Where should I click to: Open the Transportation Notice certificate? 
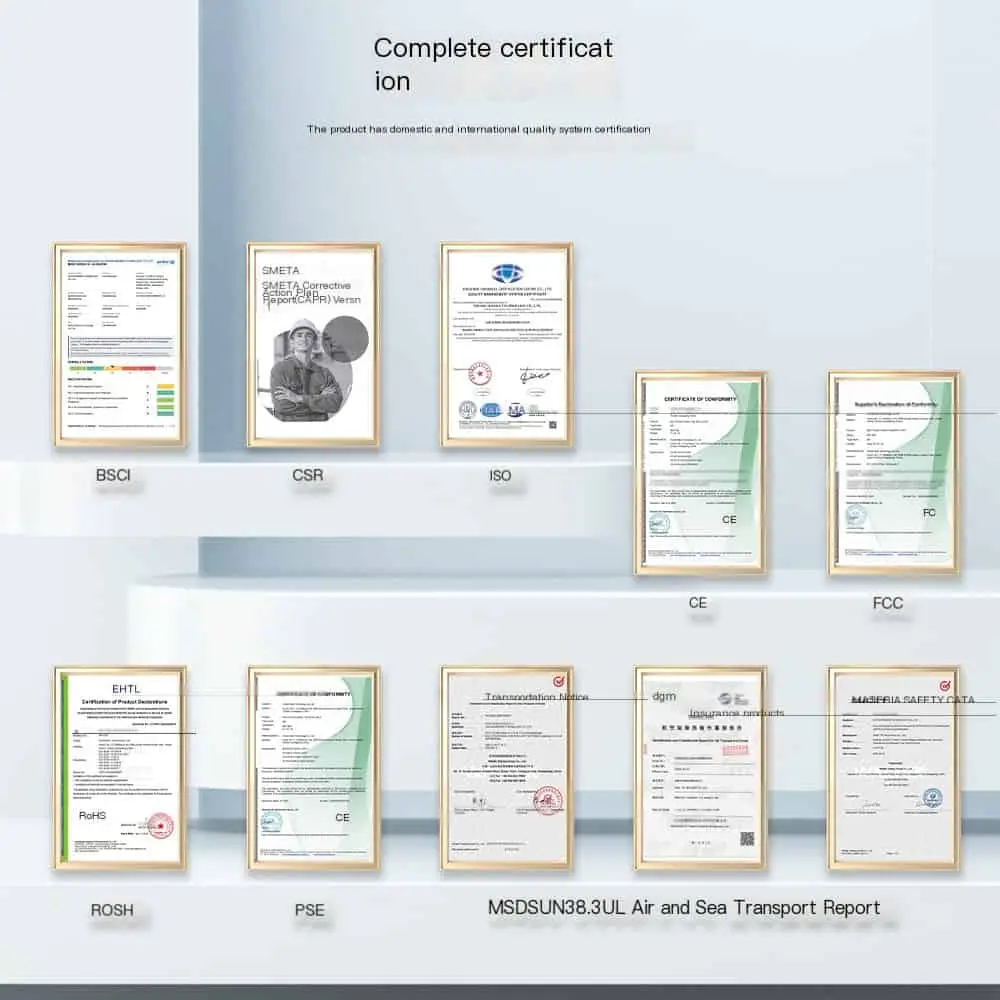(507, 768)
